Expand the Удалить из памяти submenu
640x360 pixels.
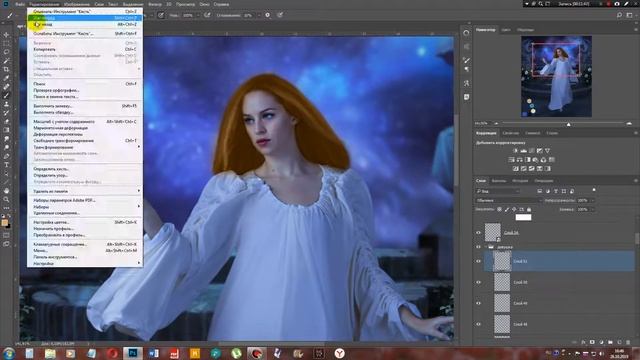[x=85, y=191]
